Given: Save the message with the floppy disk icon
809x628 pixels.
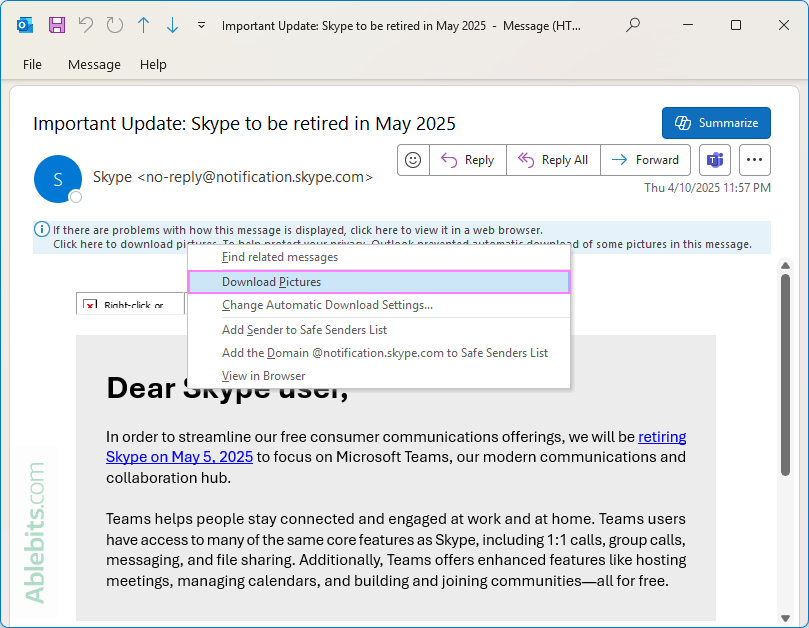Looking at the screenshot, I should pyautogui.click(x=57, y=25).
